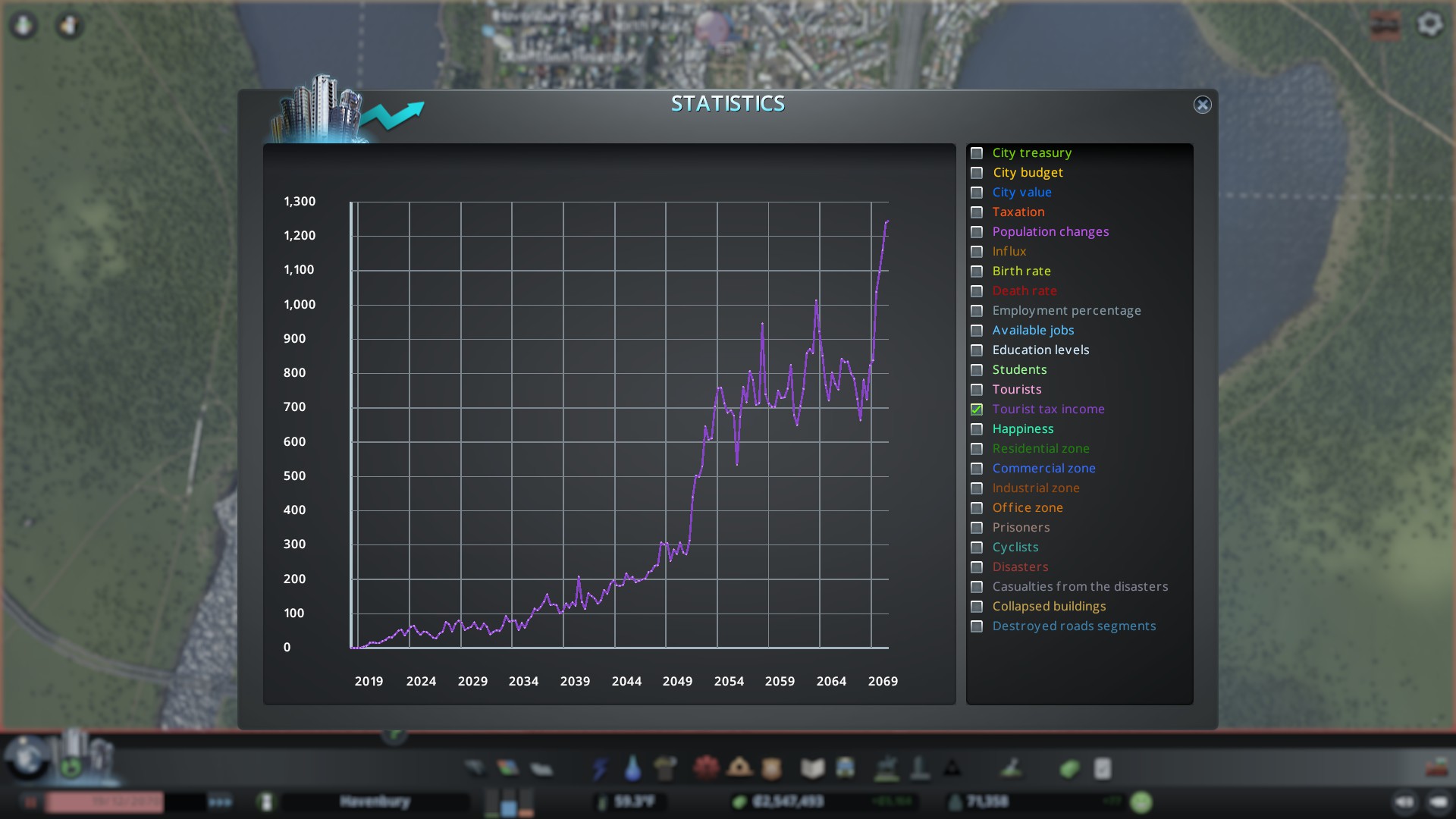Enable the Collapsed buildings checkbox
Viewport: 1456px width, 819px height.
click(x=977, y=607)
